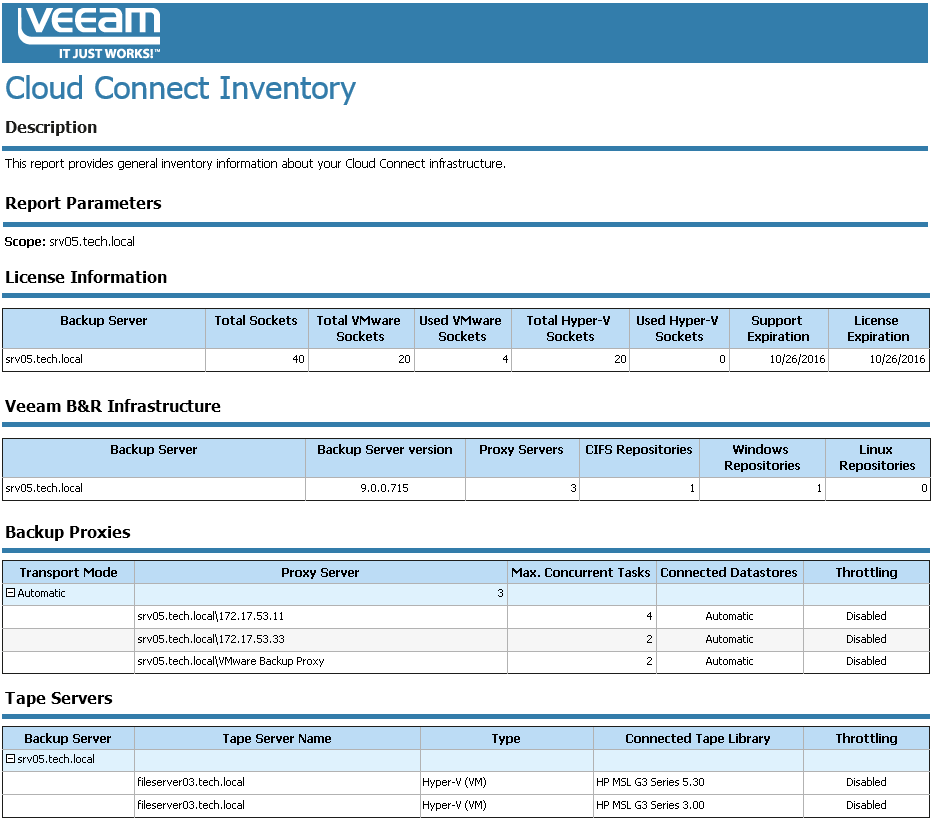Click the Used Hyper-V Sockets column header
933x824 pixels.
[x=678, y=328]
